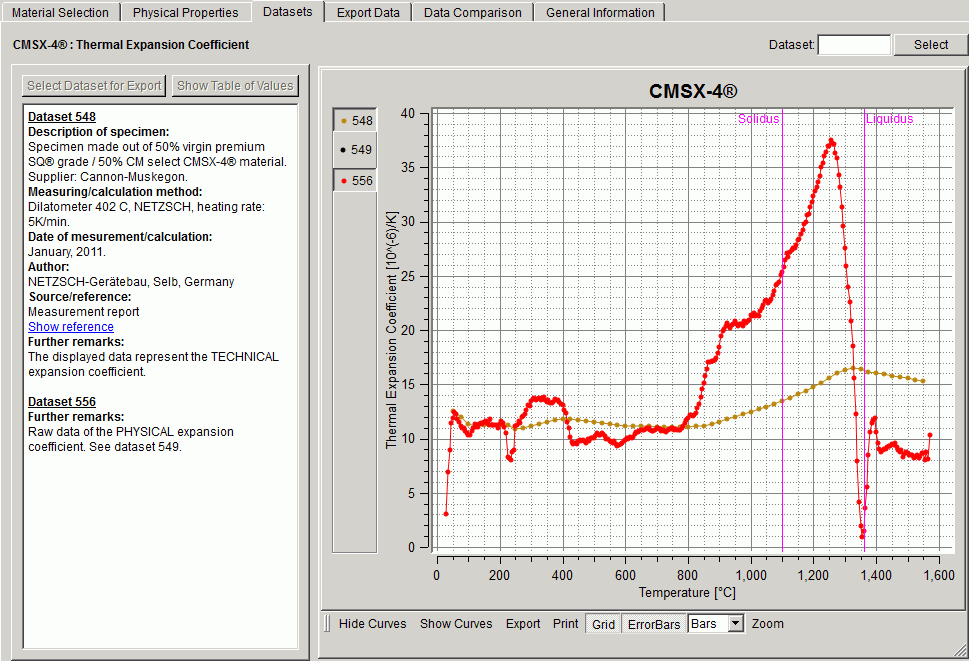This screenshot has height=661, width=969.
Task: Toggle the ErrorBars button
Action: coord(654,624)
